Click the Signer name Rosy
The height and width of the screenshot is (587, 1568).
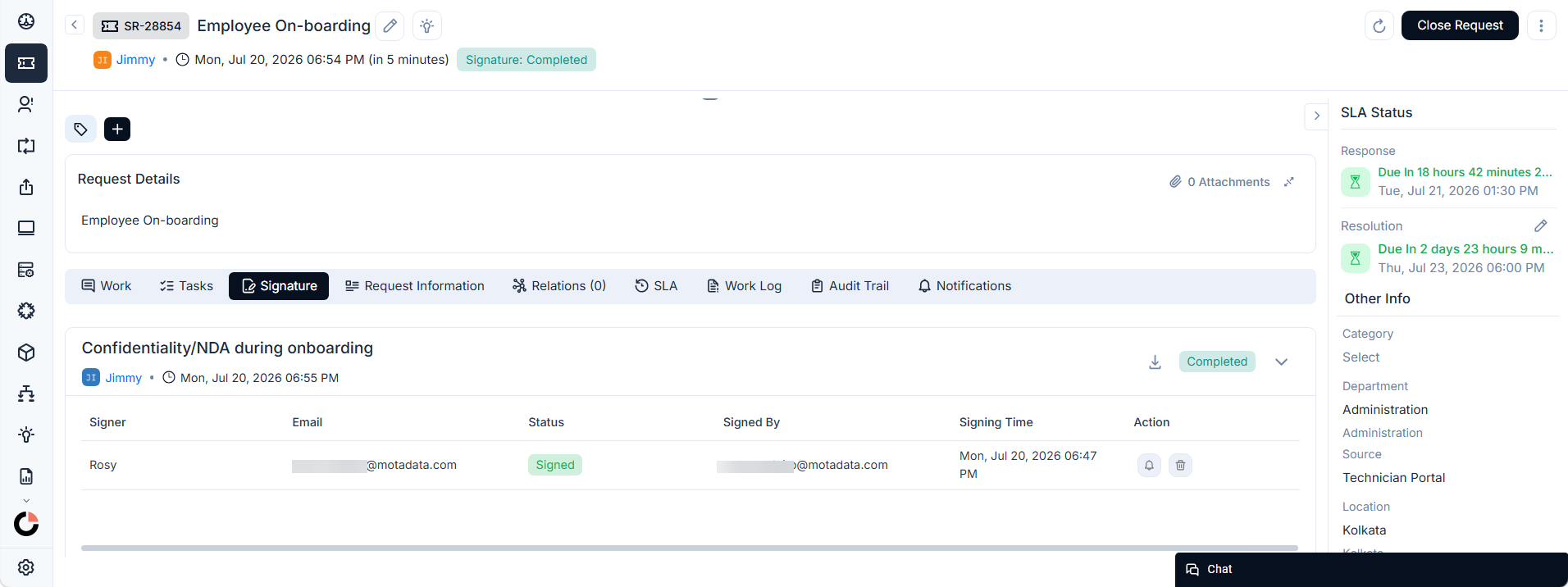pyautogui.click(x=103, y=465)
